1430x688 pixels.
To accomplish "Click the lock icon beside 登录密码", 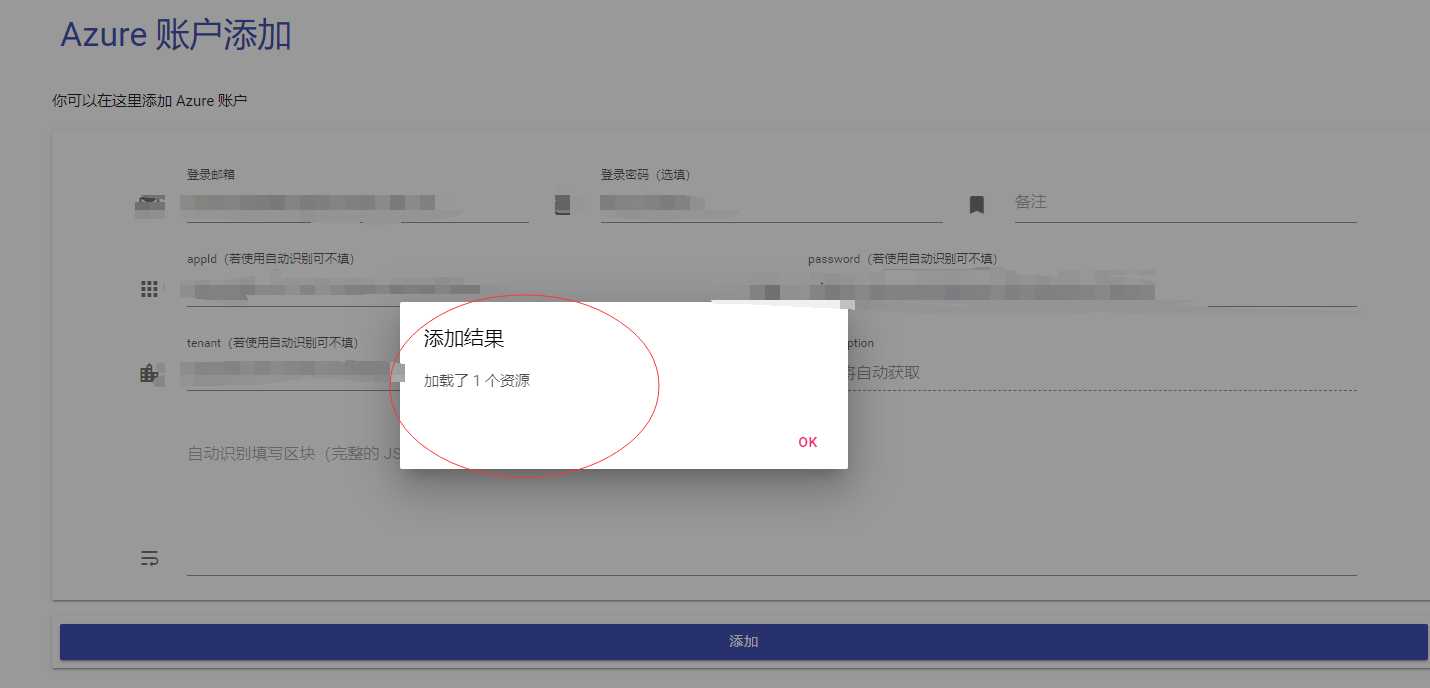I will pos(563,205).
